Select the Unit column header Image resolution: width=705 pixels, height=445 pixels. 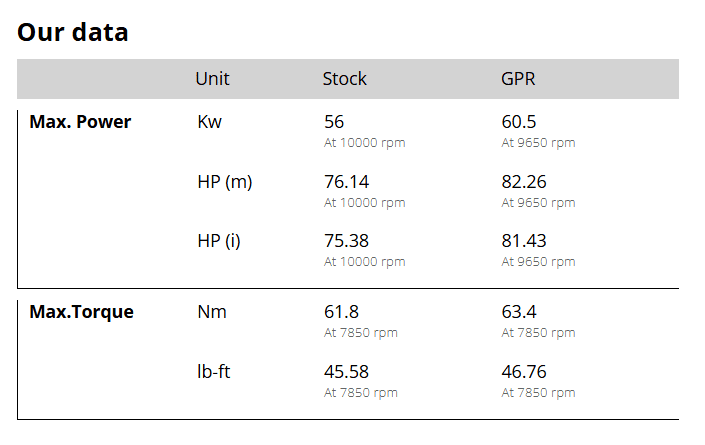pos(212,79)
